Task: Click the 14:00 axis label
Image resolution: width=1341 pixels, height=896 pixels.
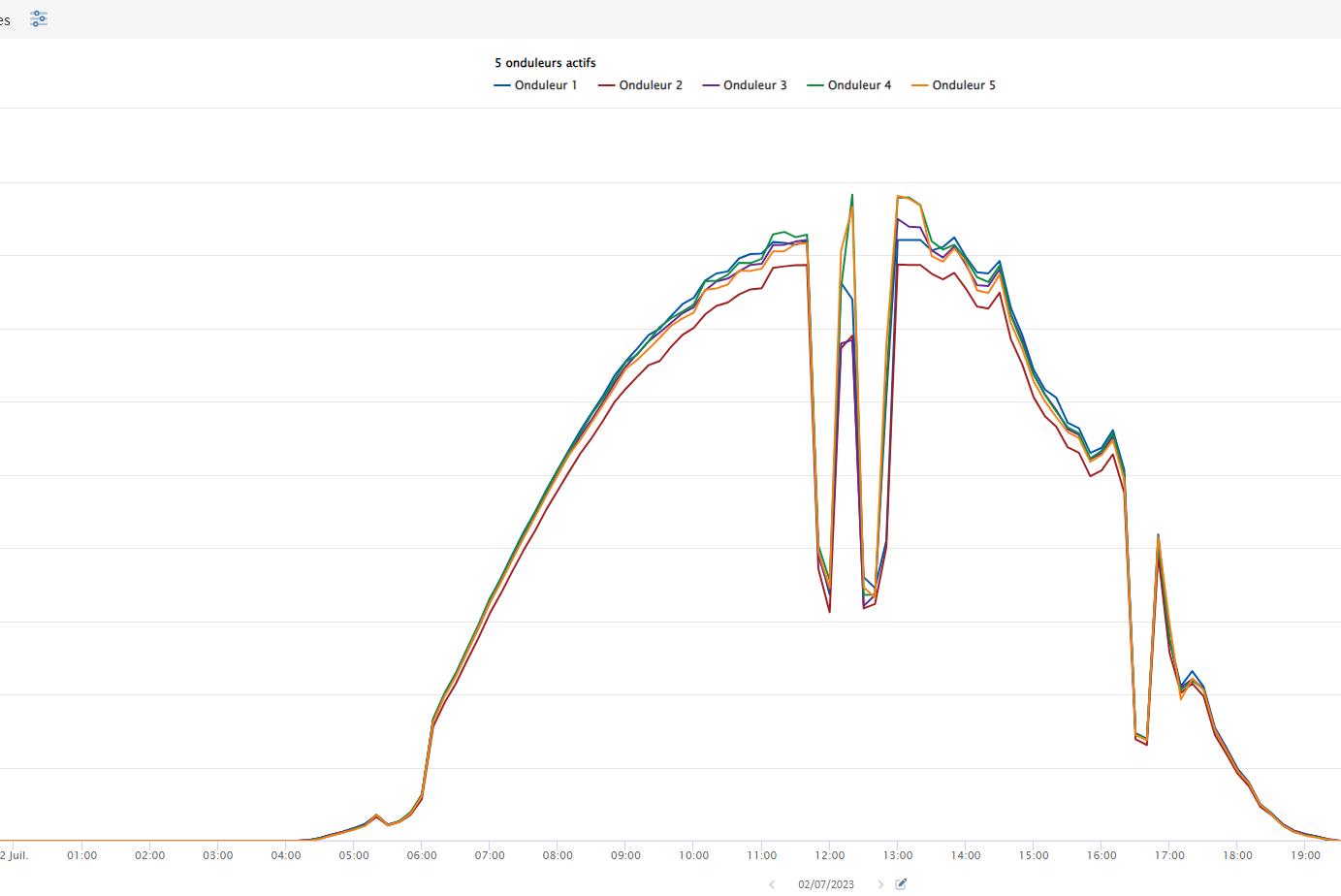Action: [966, 855]
